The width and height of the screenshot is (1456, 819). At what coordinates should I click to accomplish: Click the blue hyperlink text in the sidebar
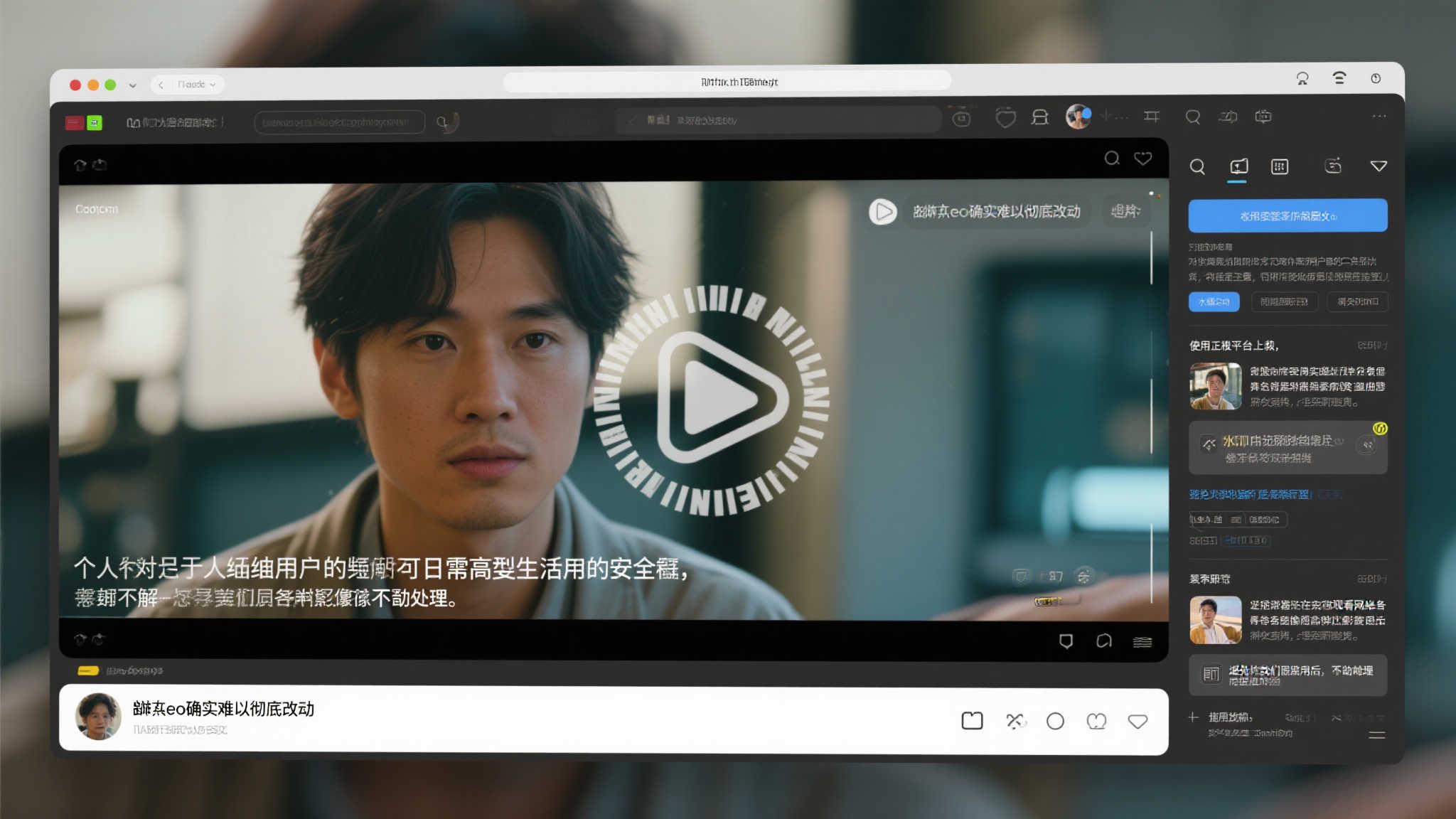[x=1250, y=494]
